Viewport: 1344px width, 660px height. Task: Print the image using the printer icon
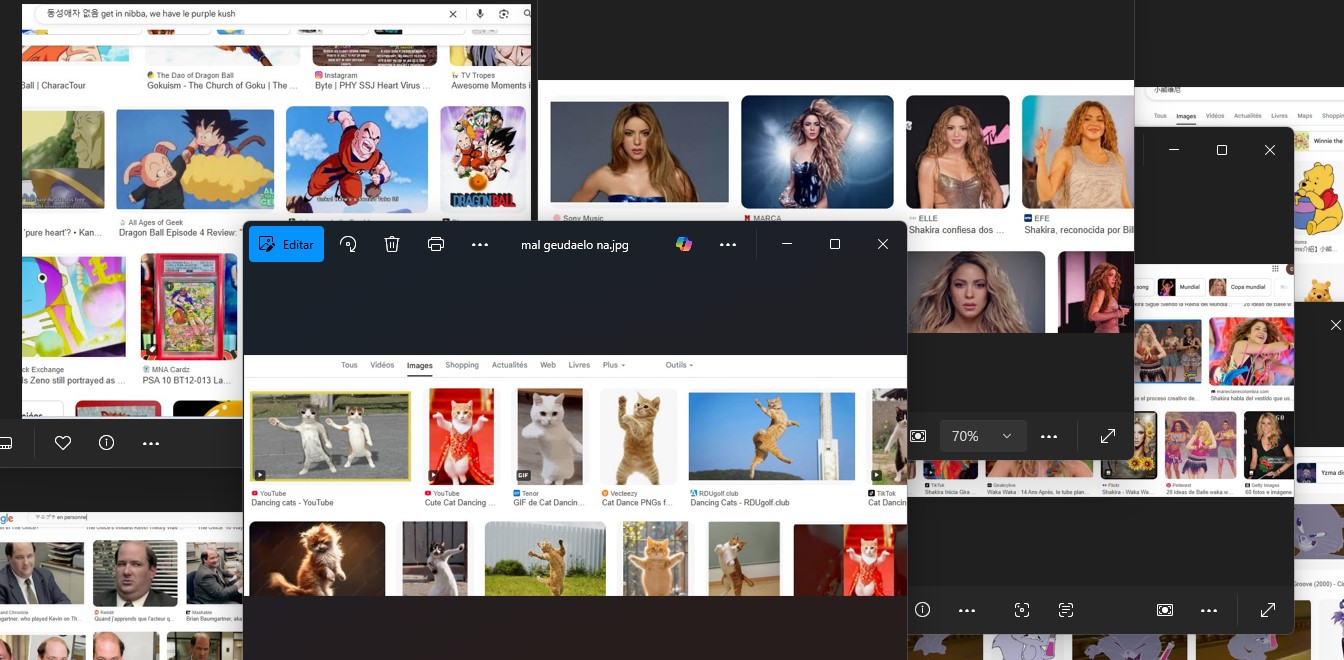tap(436, 244)
